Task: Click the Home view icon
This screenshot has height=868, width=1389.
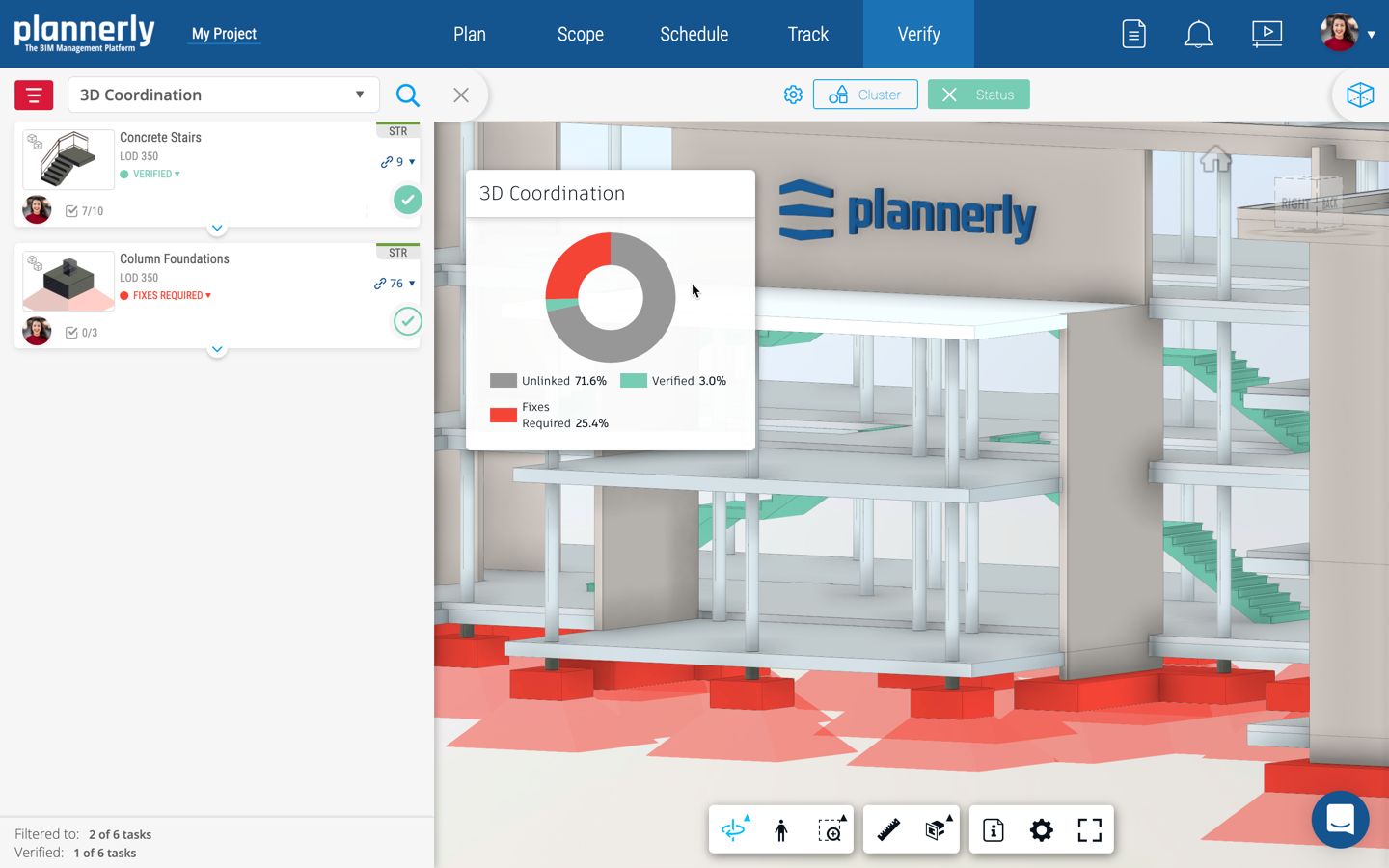Action: pos(1215,159)
